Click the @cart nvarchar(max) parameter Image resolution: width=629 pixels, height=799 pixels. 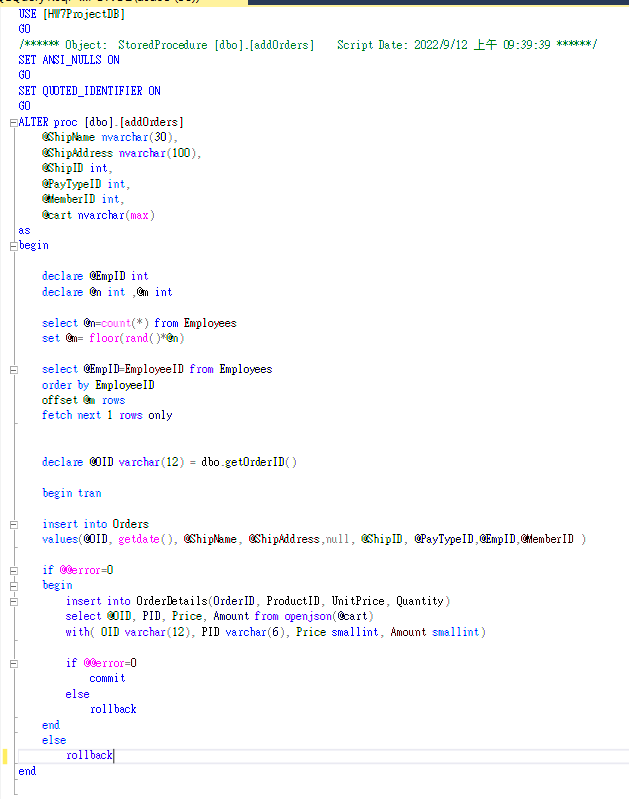pyautogui.click(x=98, y=215)
